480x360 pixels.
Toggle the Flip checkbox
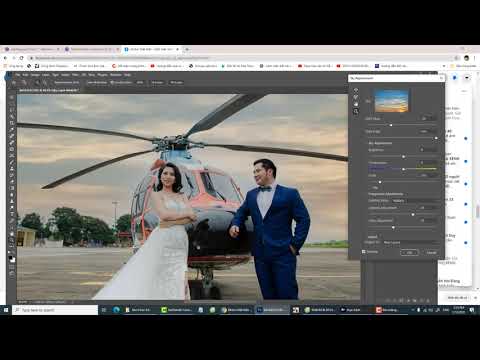tap(370, 188)
